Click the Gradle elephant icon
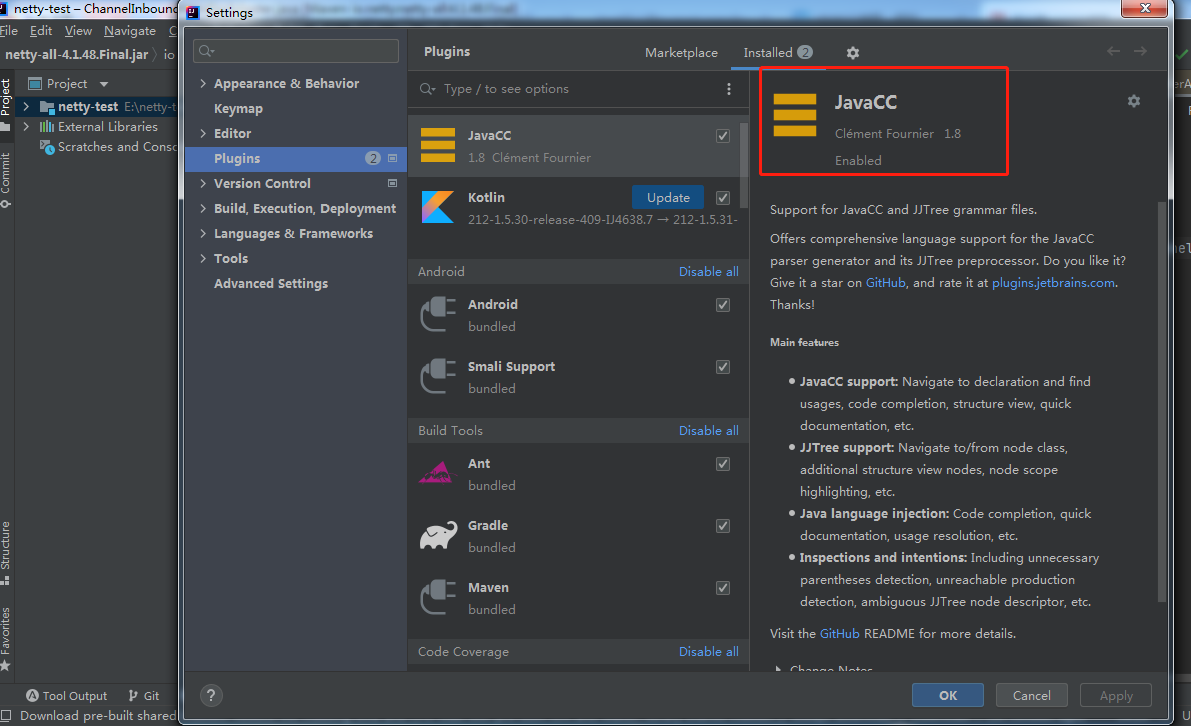Viewport: 1191px width, 726px height. (438, 535)
